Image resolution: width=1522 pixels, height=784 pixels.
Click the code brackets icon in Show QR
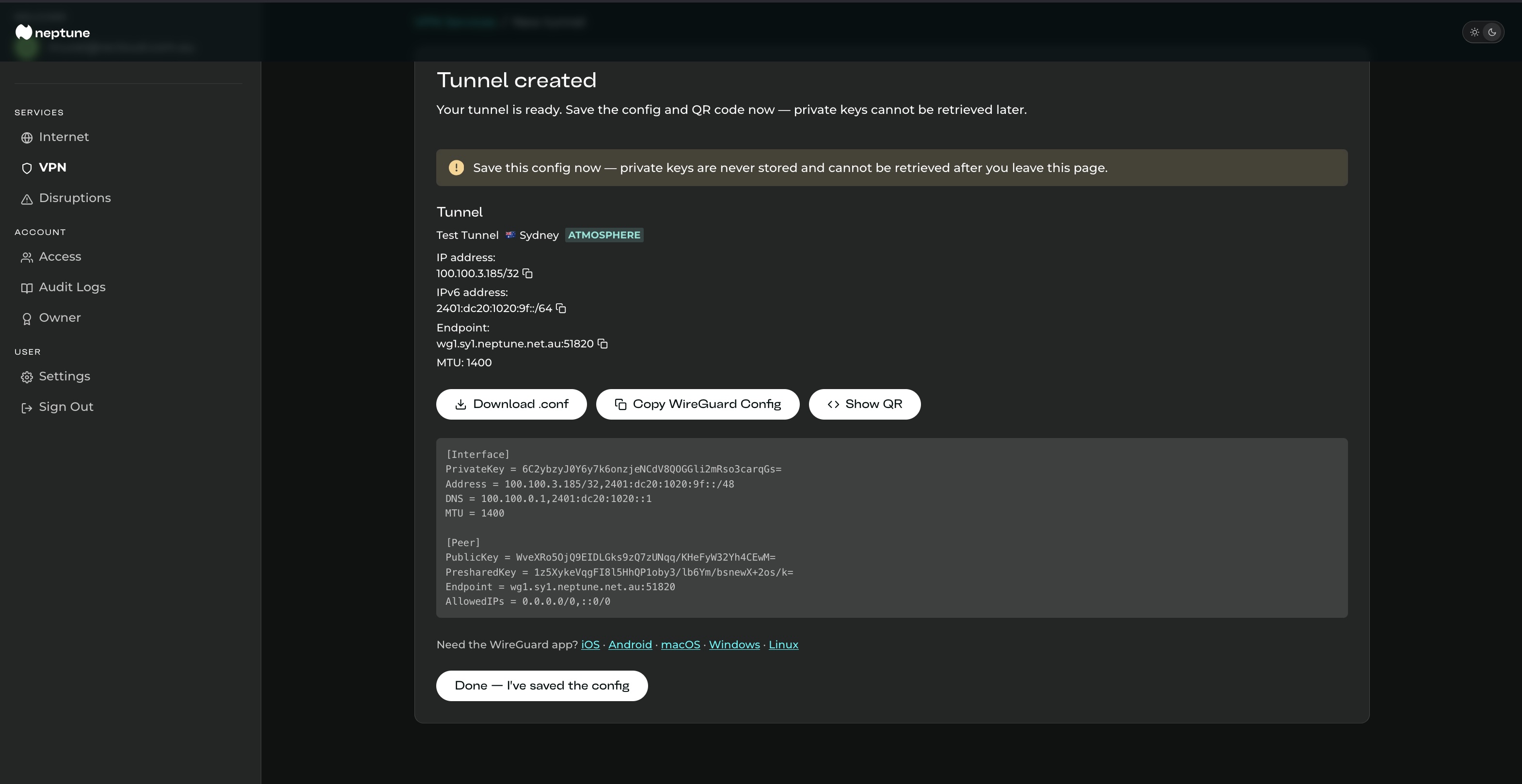click(833, 404)
